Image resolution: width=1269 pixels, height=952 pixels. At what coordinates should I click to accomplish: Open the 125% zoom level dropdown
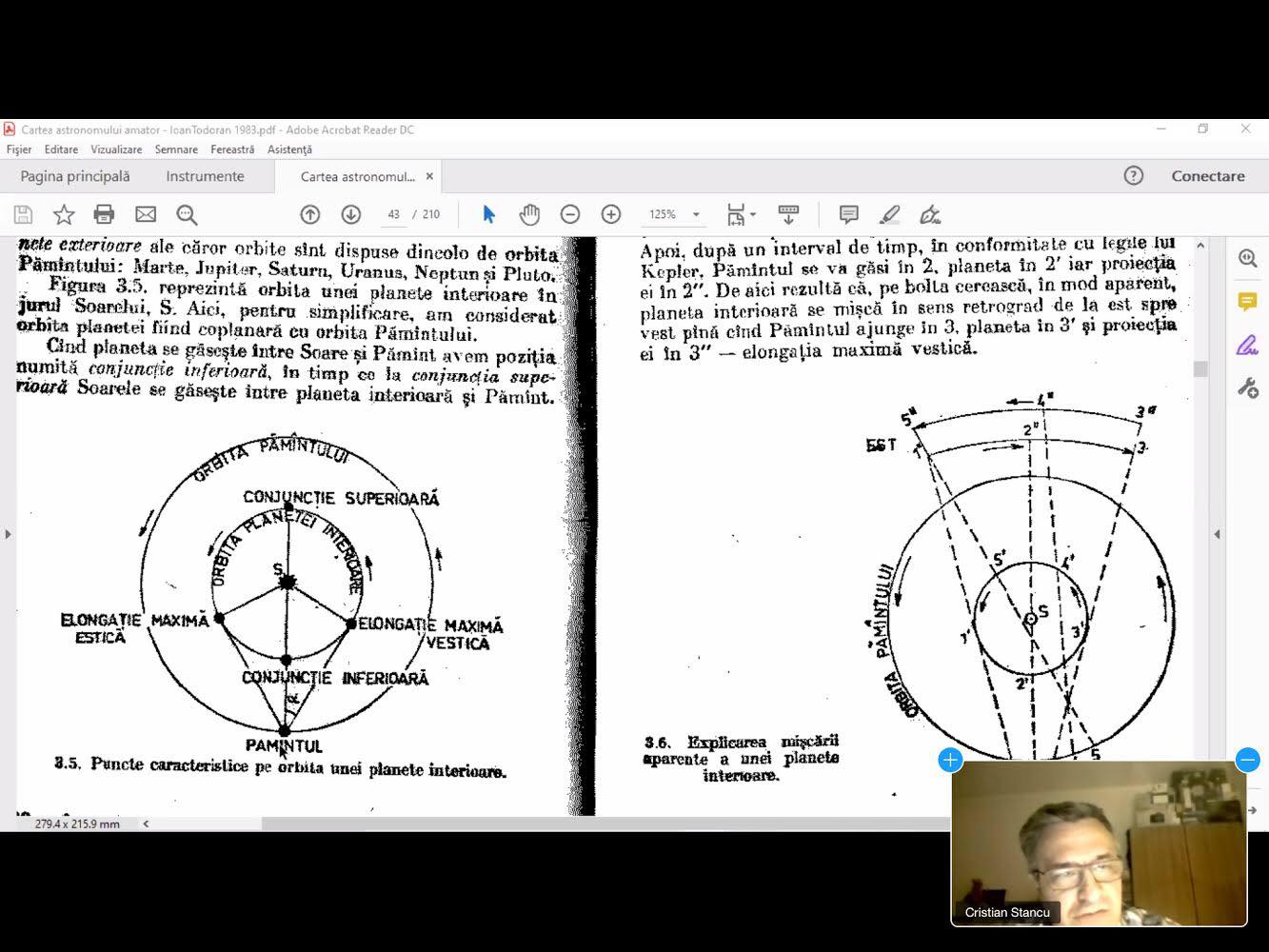(674, 214)
